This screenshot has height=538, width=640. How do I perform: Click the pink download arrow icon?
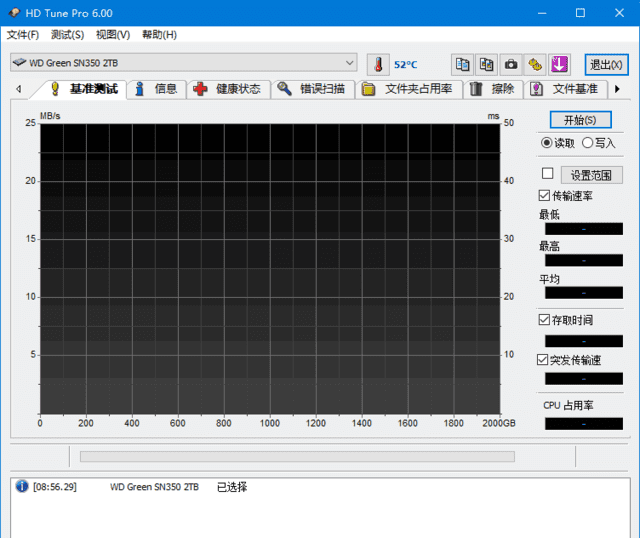click(x=559, y=64)
